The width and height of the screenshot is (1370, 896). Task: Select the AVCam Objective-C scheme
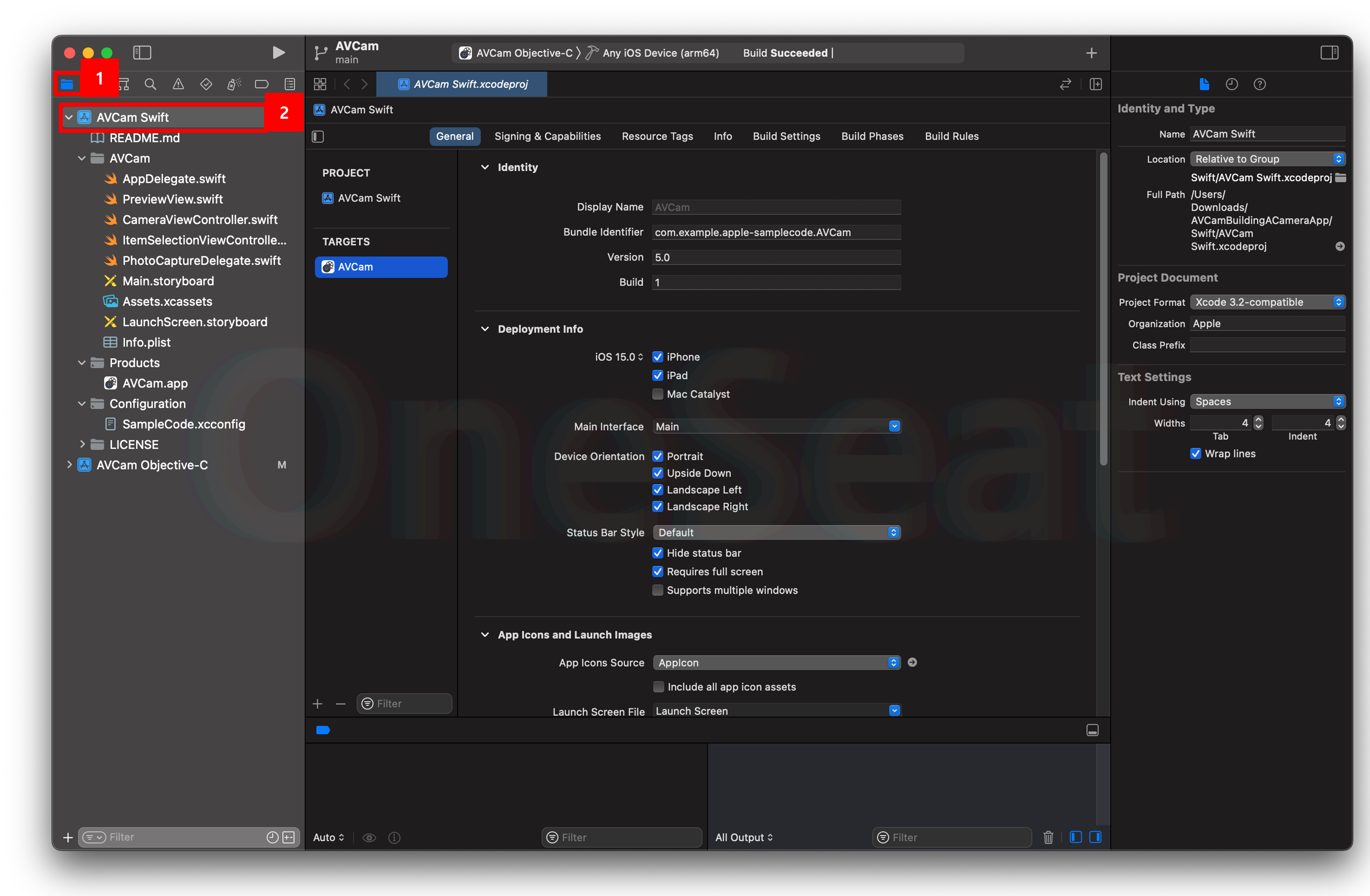point(516,53)
